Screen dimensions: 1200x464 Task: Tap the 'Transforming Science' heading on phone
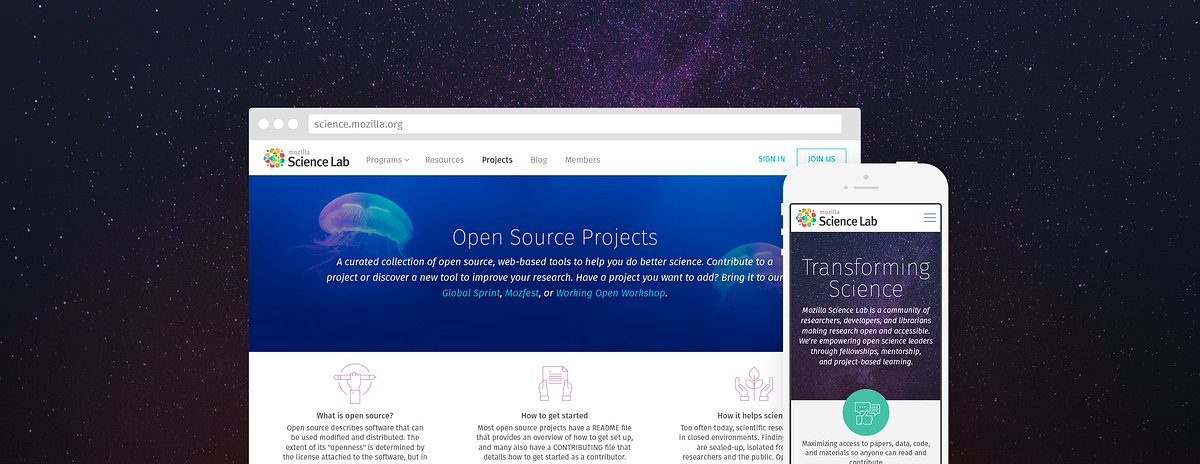(x=865, y=278)
